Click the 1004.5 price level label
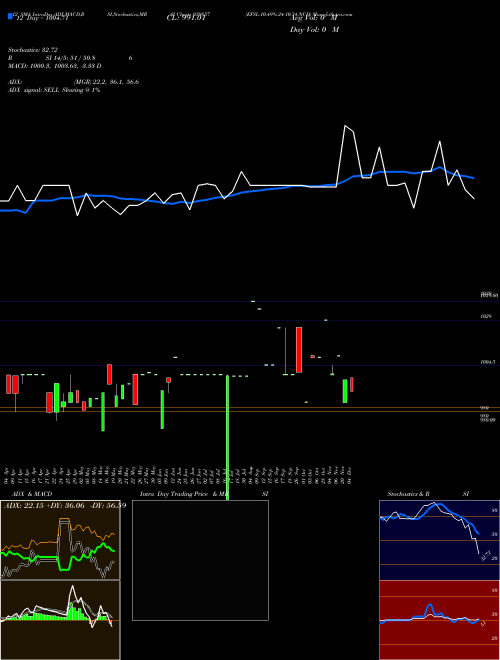 pos(488,362)
